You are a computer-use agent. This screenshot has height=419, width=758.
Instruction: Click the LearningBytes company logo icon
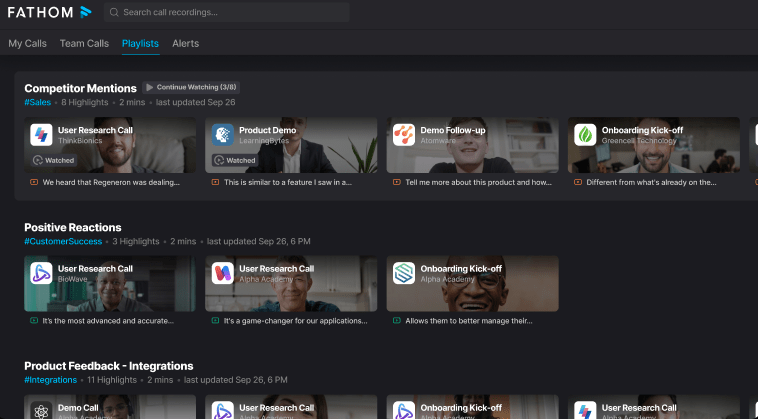click(x=222, y=134)
